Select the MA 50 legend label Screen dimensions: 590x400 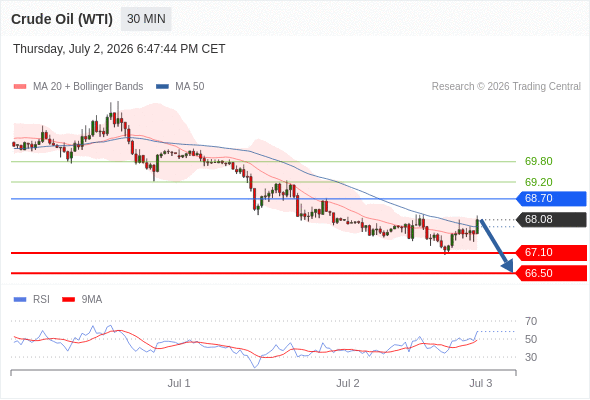pyautogui.click(x=190, y=87)
